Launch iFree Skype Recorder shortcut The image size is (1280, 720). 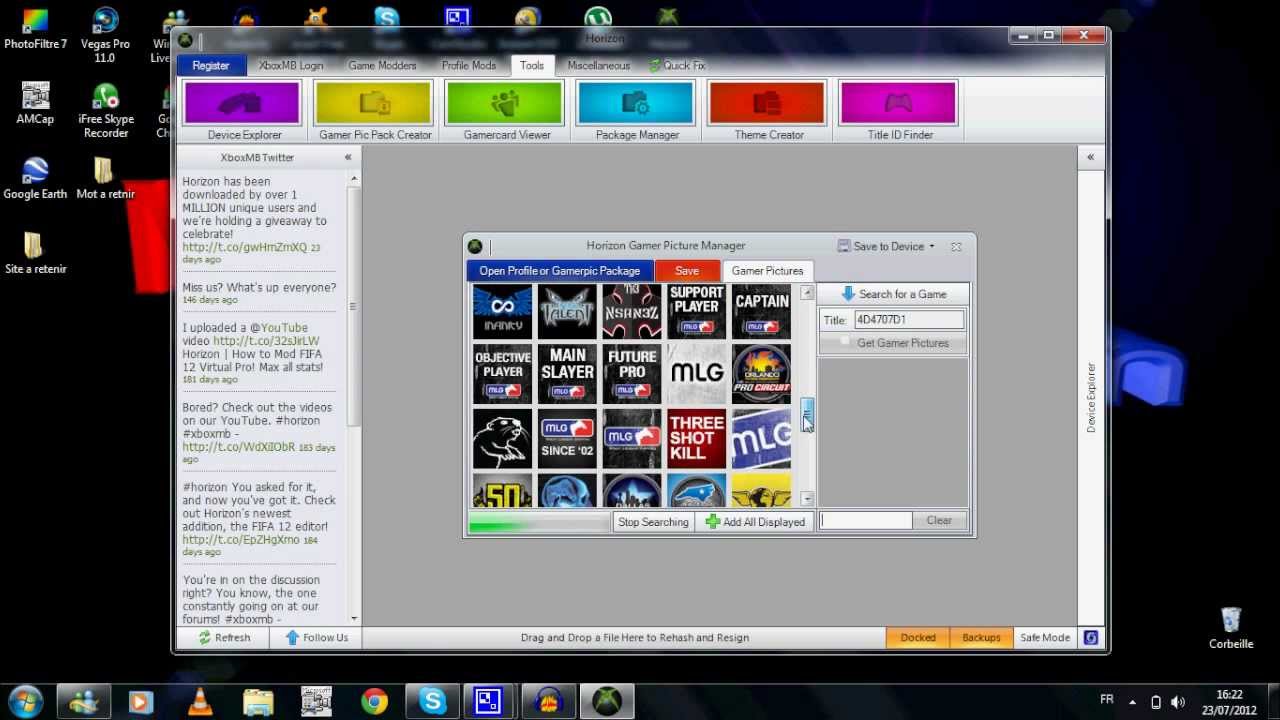point(106,110)
